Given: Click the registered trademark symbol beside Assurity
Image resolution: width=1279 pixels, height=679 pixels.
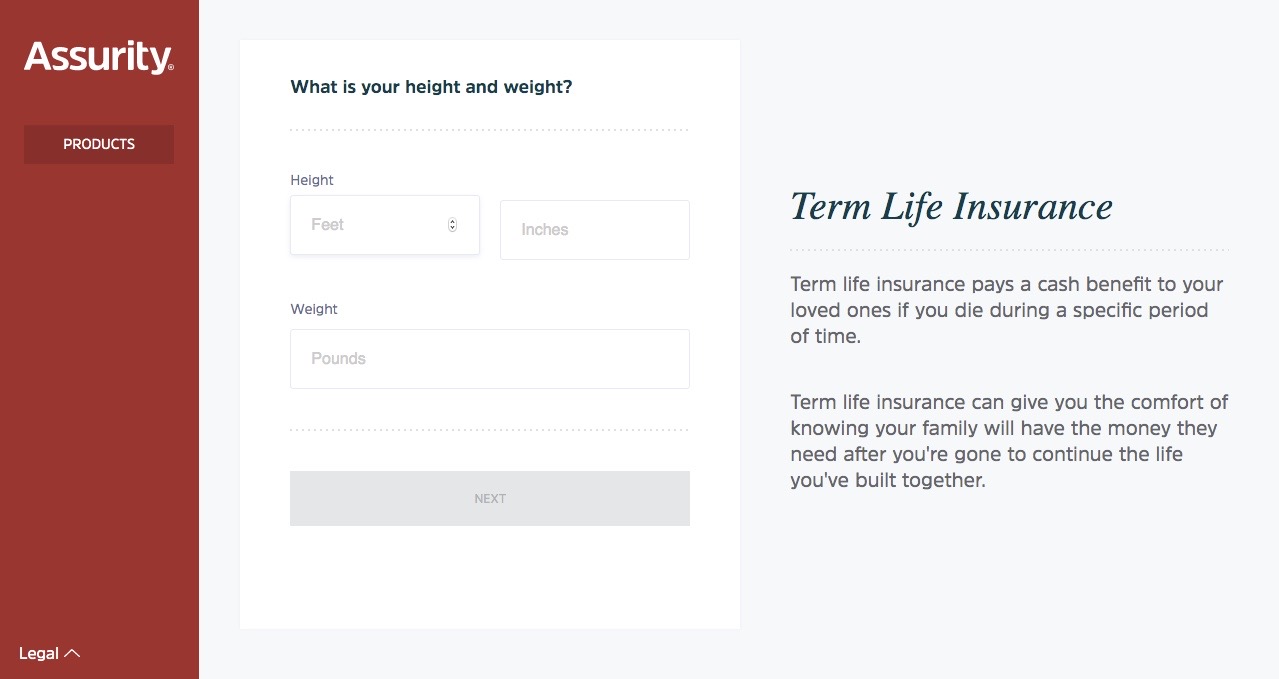Looking at the screenshot, I should point(171,68).
